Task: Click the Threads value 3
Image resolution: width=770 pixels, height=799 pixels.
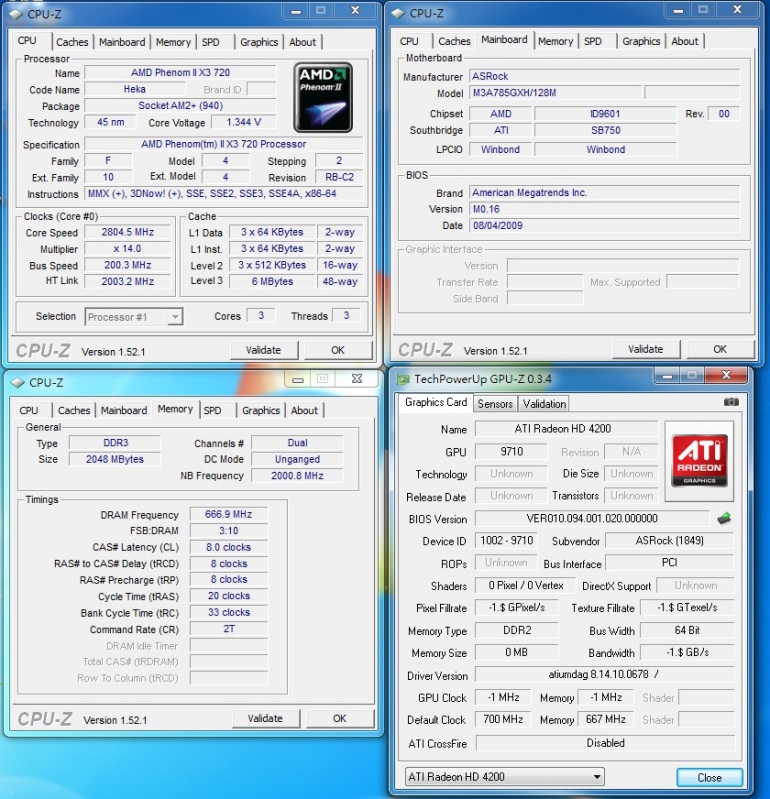Action: pos(346,316)
